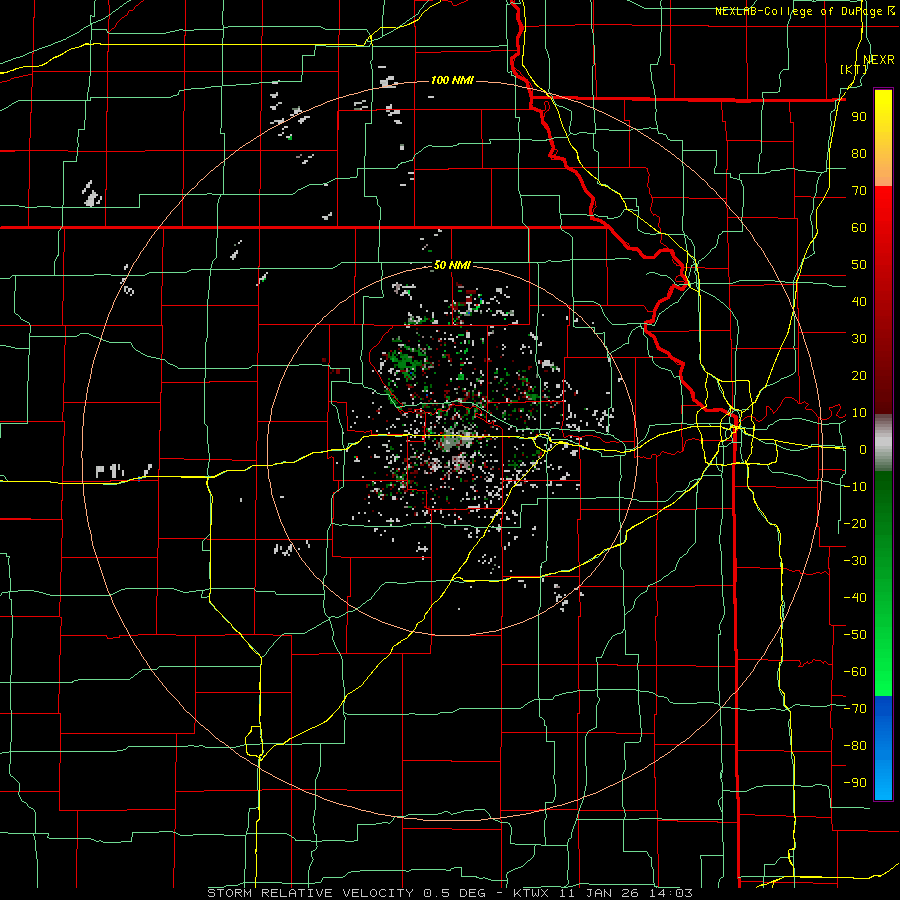
Task: Pick the blue bottom segment of the color bar
Action: (883, 748)
